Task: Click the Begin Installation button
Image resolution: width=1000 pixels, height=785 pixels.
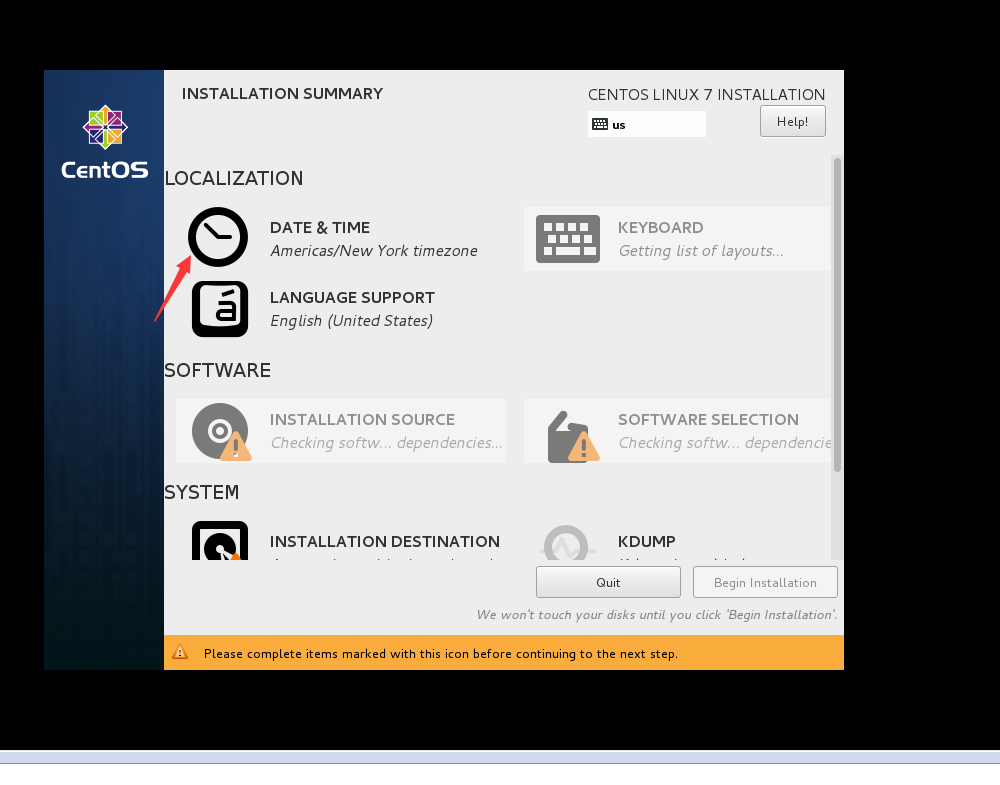Action: (765, 582)
